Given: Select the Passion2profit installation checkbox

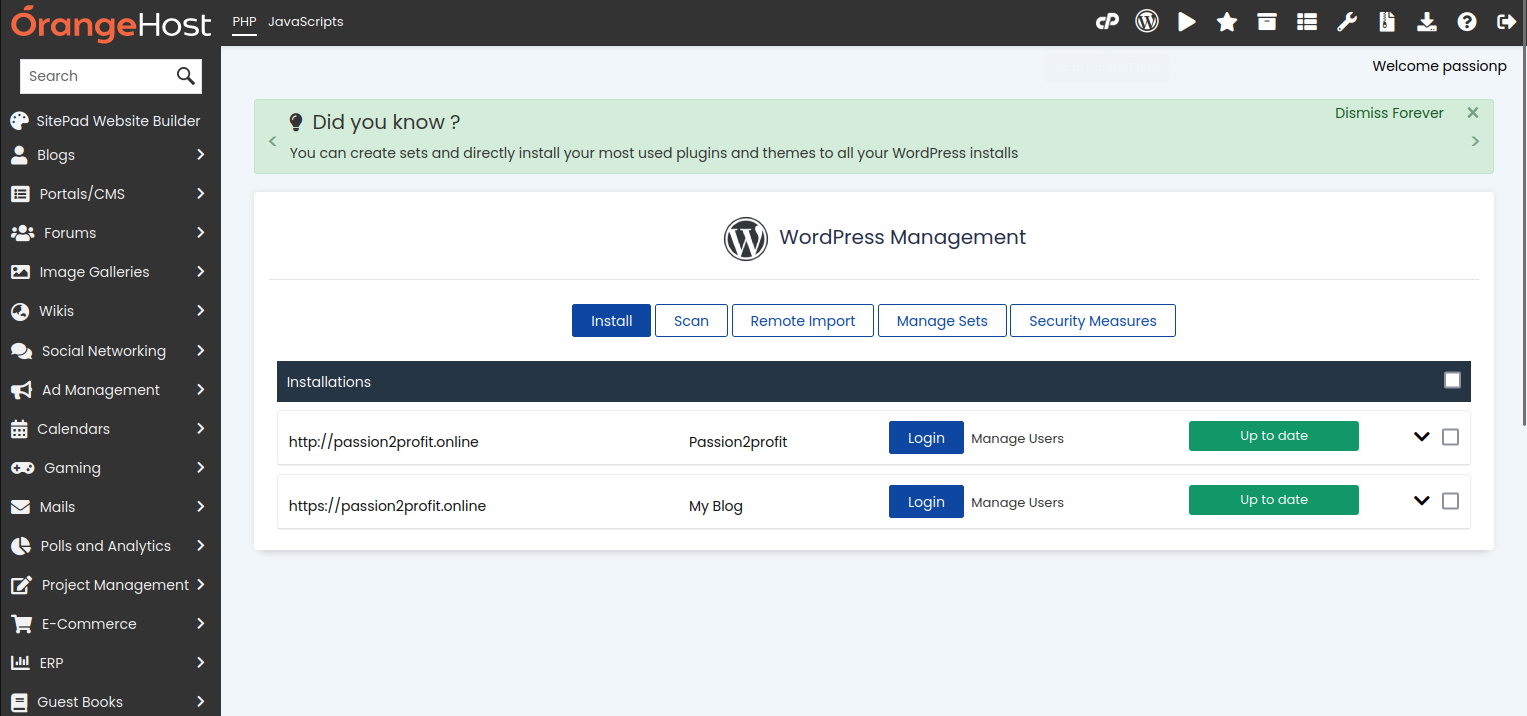Looking at the screenshot, I should pos(1451,437).
